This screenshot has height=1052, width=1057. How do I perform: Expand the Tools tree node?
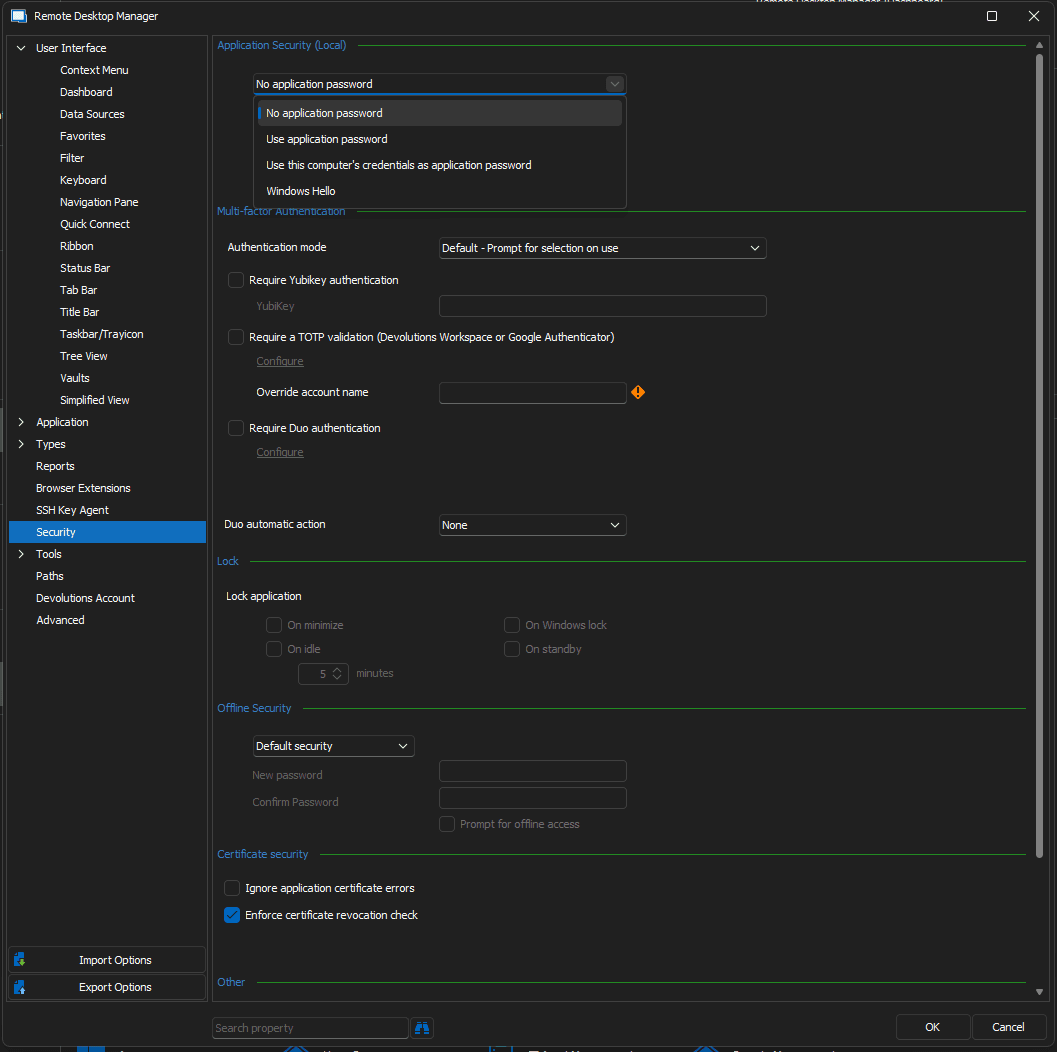[21, 554]
